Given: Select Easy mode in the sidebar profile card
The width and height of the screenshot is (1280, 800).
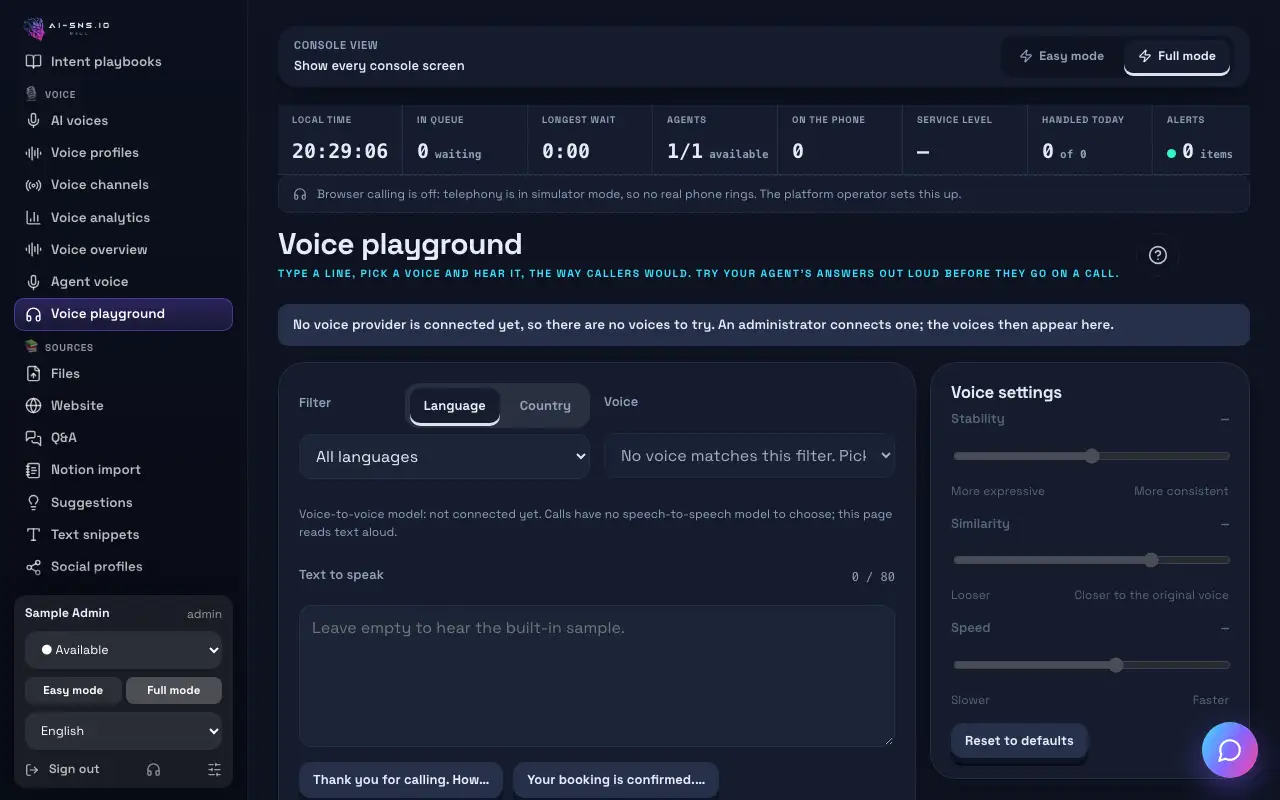Looking at the screenshot, I should (x=73, y=690).
